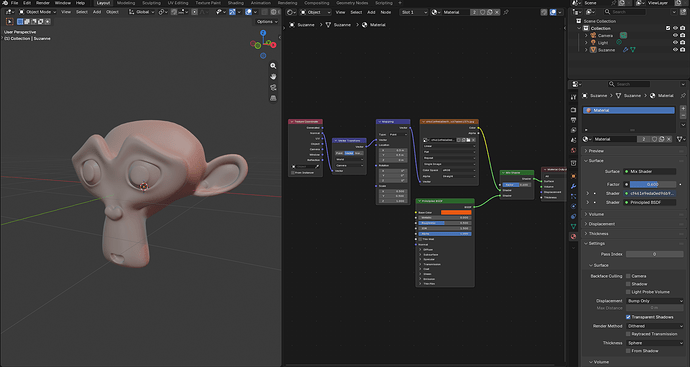Enable Light Probe Volume checkbox
The height and width of the screenshot is (367, 690).
pyautogui.click(x=628, y=292)
